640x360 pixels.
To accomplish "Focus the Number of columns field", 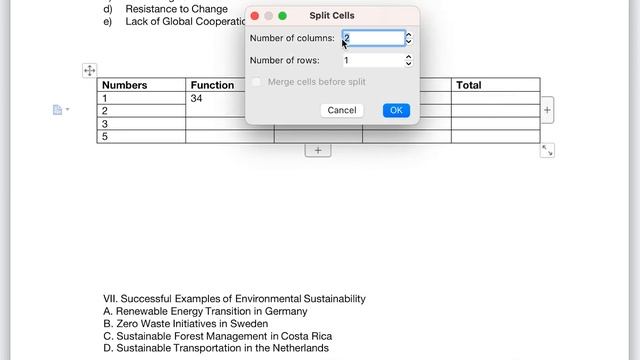I will tap(373, 38).
